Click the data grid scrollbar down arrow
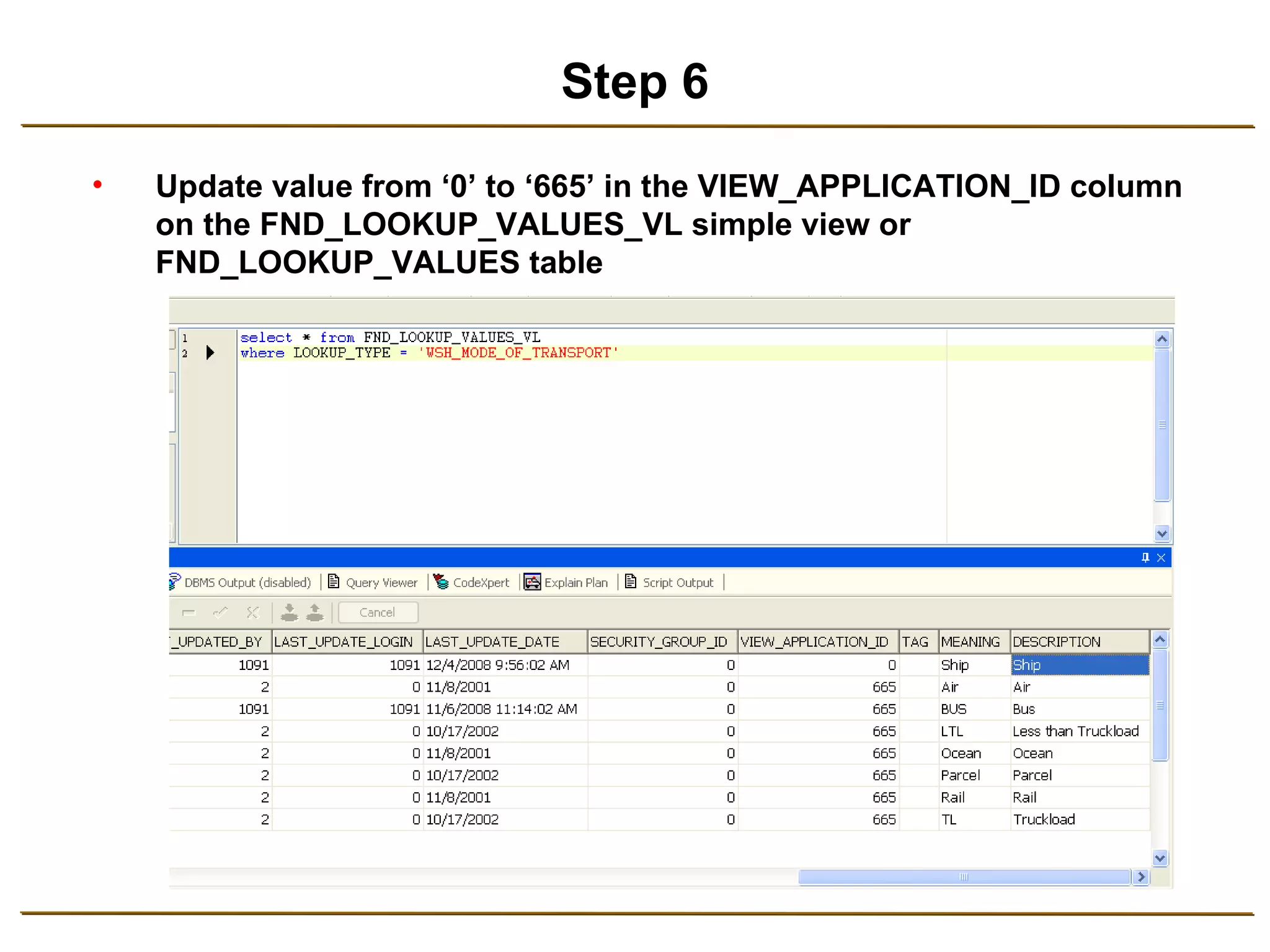Screen dimensions: 1270x952 [x=1160, y=858]
